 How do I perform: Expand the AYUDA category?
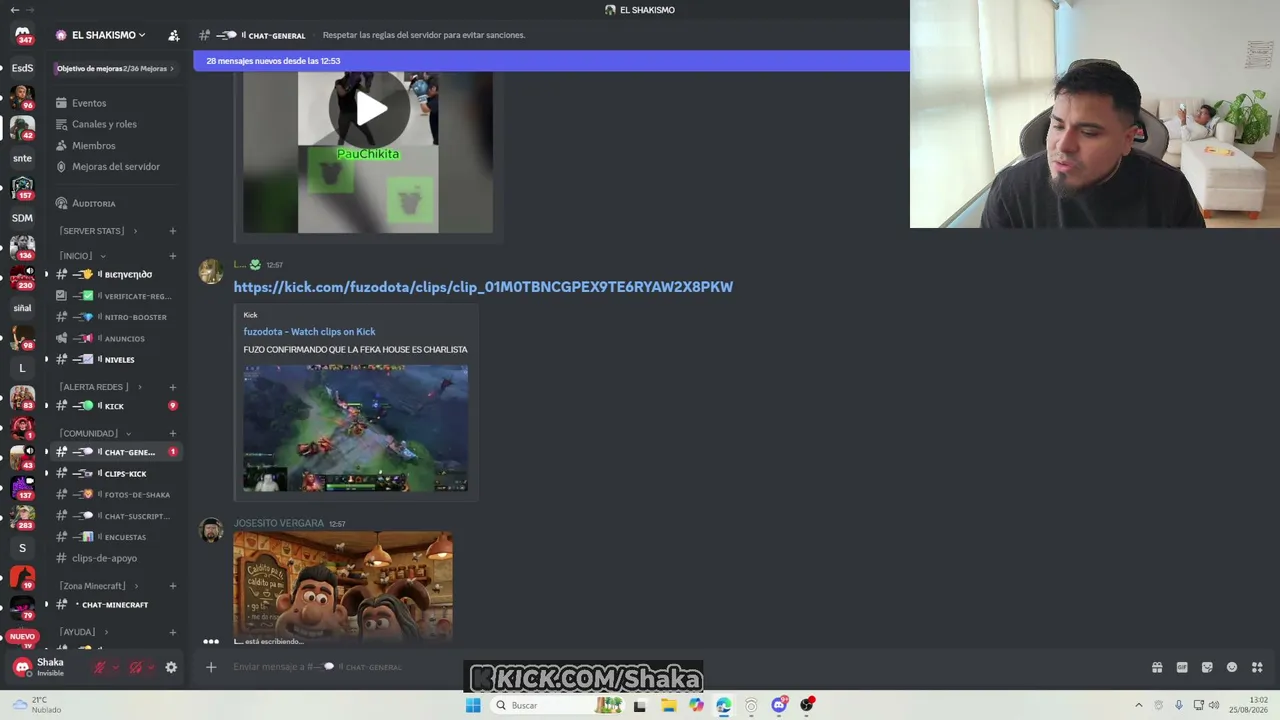[x=83, y=632]
